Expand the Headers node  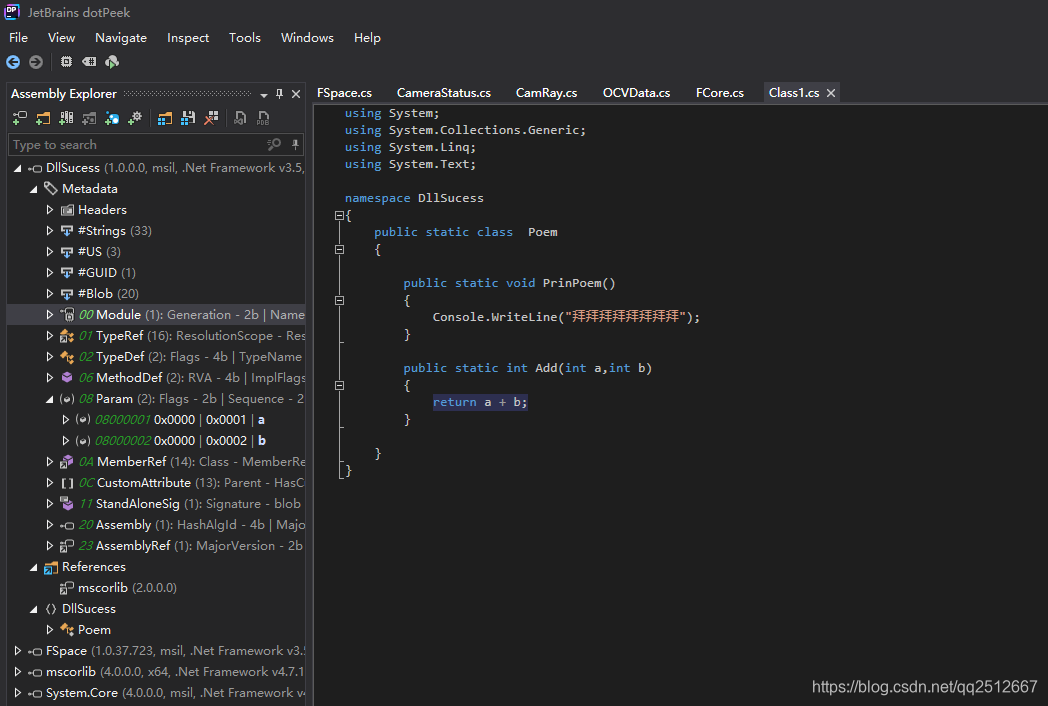pos(49,210)
